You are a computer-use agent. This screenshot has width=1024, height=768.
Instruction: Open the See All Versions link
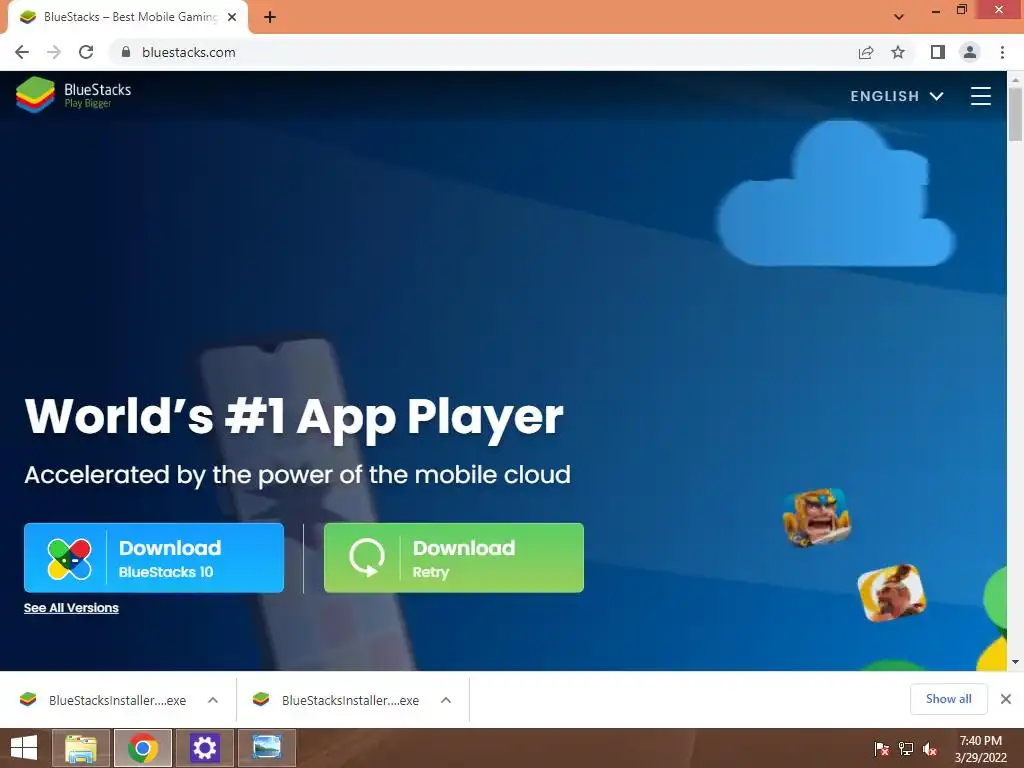[x=71, y=608]
